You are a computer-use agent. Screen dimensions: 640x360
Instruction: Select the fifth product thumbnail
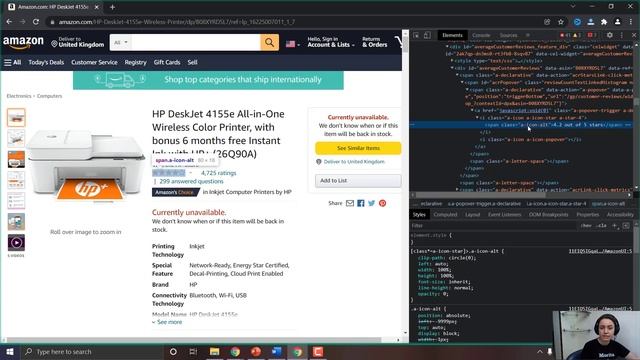click(16, 201)
